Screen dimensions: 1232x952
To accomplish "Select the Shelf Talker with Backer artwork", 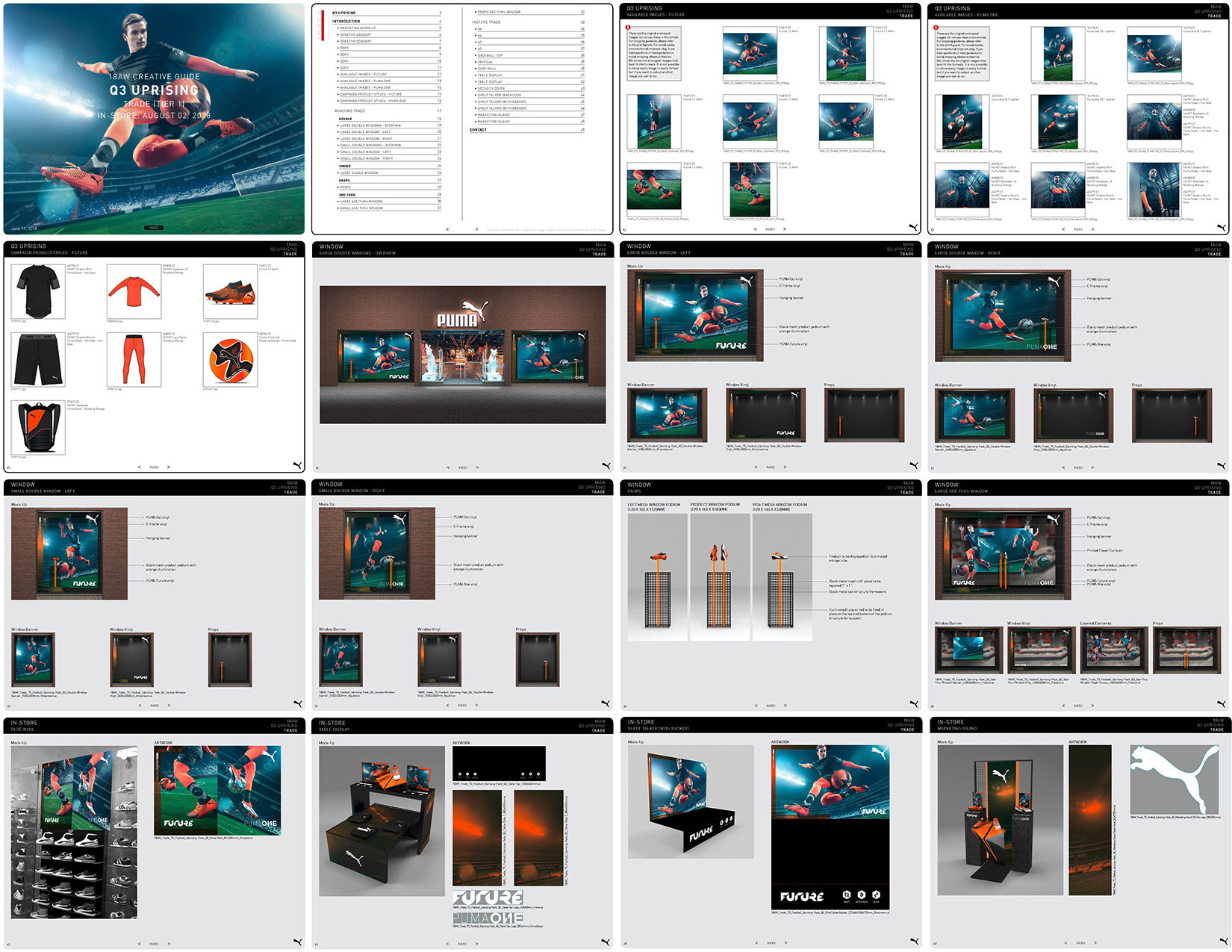I will (x=830, y=827).
